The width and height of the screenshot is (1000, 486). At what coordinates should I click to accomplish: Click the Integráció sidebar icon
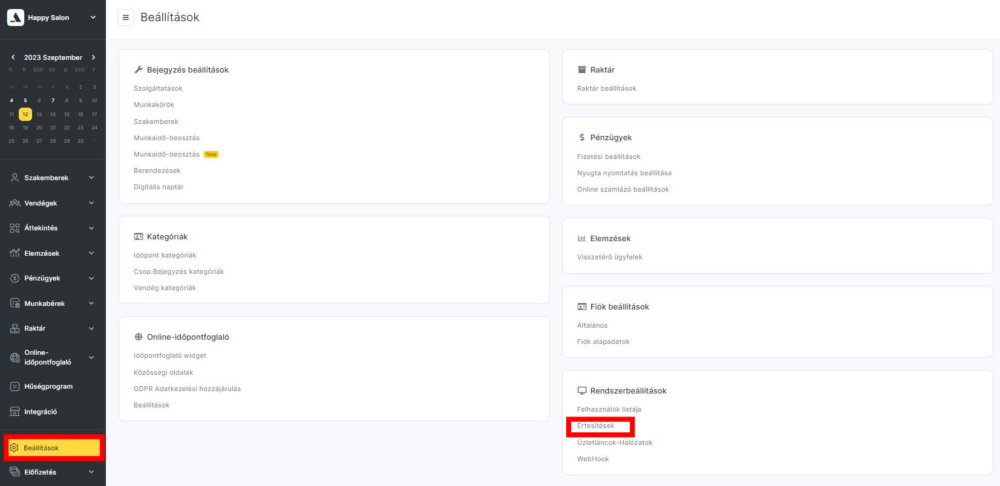[x=15, y=411]
